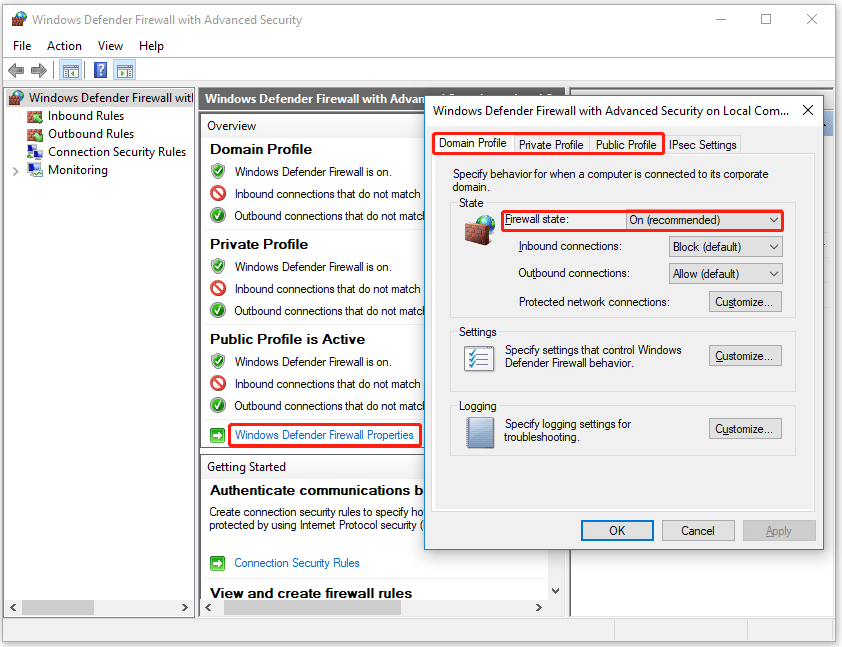842x647 pixels.
Task: Click the Connection Security Rules tree icon
Action: 35,152
